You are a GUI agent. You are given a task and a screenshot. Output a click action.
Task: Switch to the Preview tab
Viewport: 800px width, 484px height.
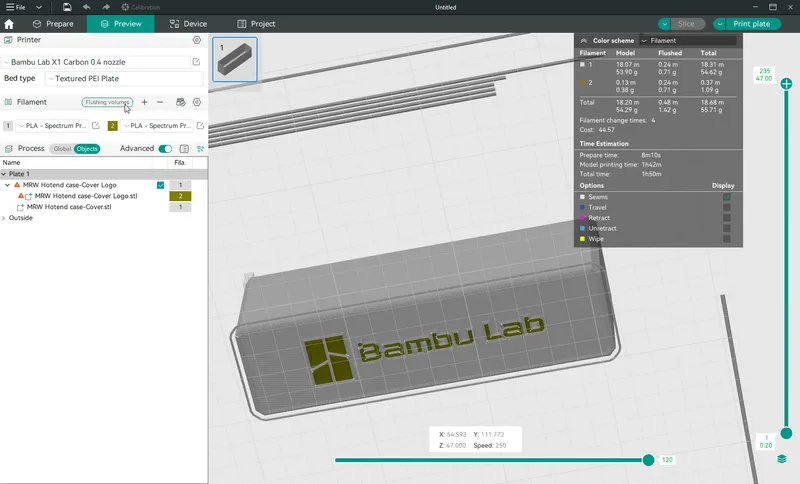(120, 24)
